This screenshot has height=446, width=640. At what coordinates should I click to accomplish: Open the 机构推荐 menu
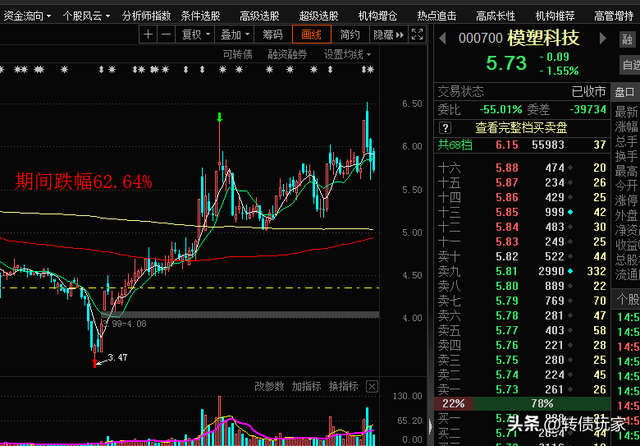pyautogui.click(x=555, y=16)
